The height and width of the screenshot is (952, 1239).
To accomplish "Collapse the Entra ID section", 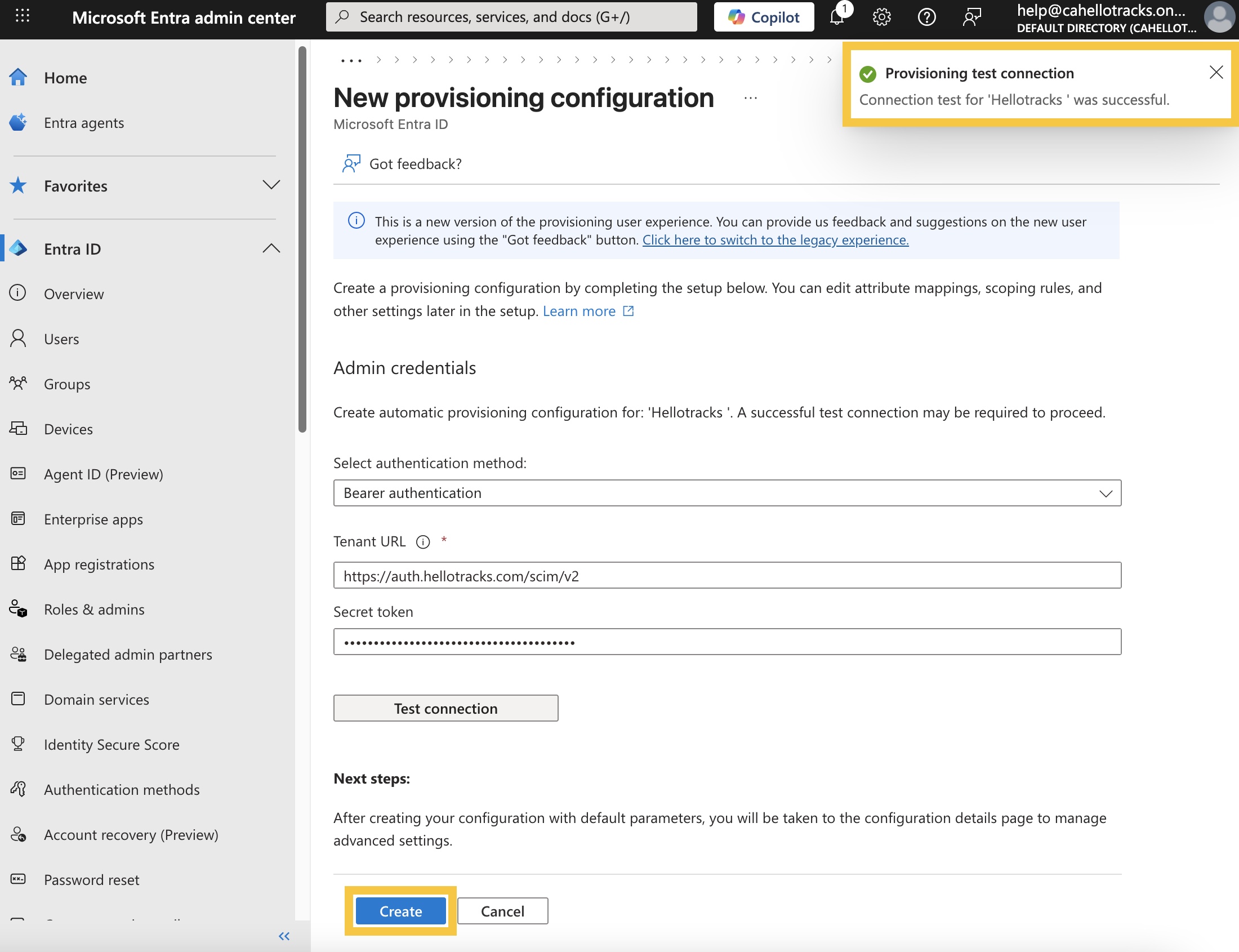I will [x=271, y=248].
